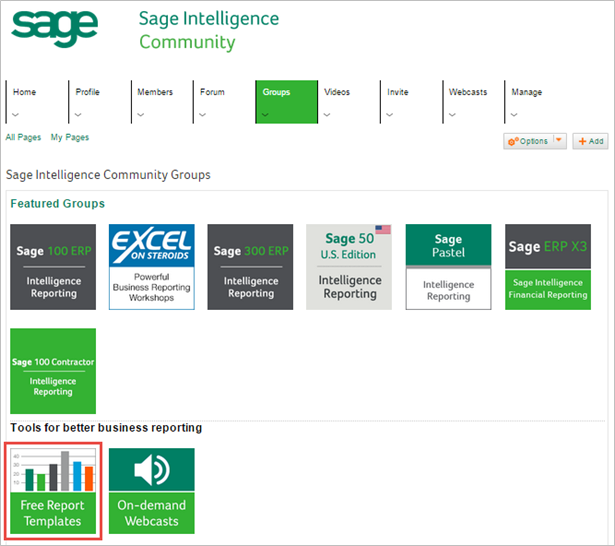Open the Members menu item

[155, 92]
